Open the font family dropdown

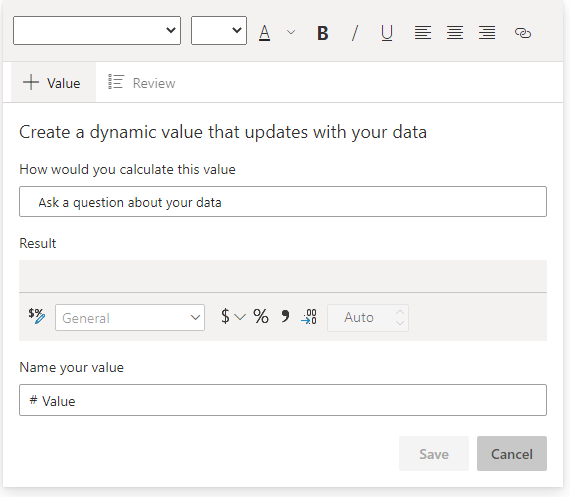click(x=97, y=31)
